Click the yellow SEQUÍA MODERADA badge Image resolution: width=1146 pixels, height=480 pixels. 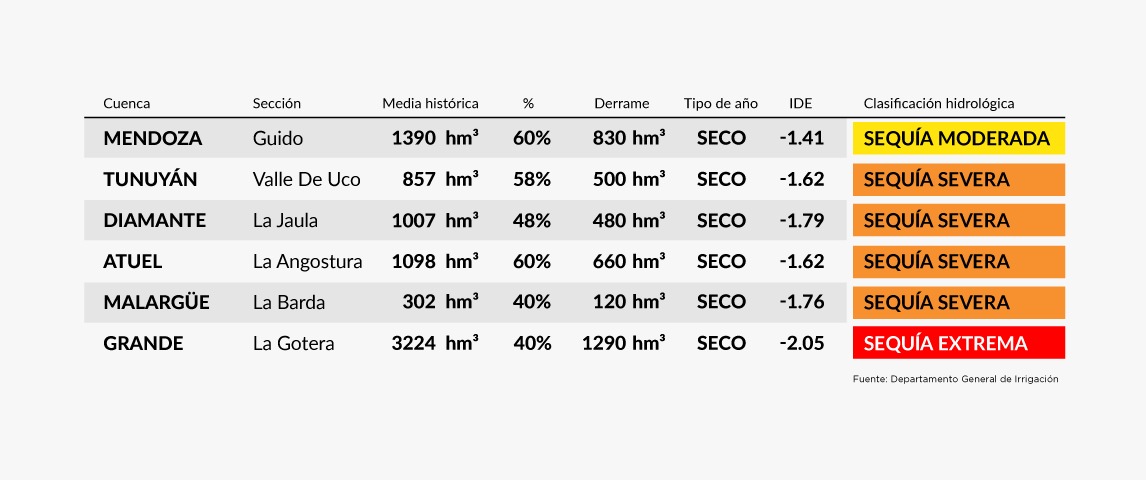[x=958, y=138]
